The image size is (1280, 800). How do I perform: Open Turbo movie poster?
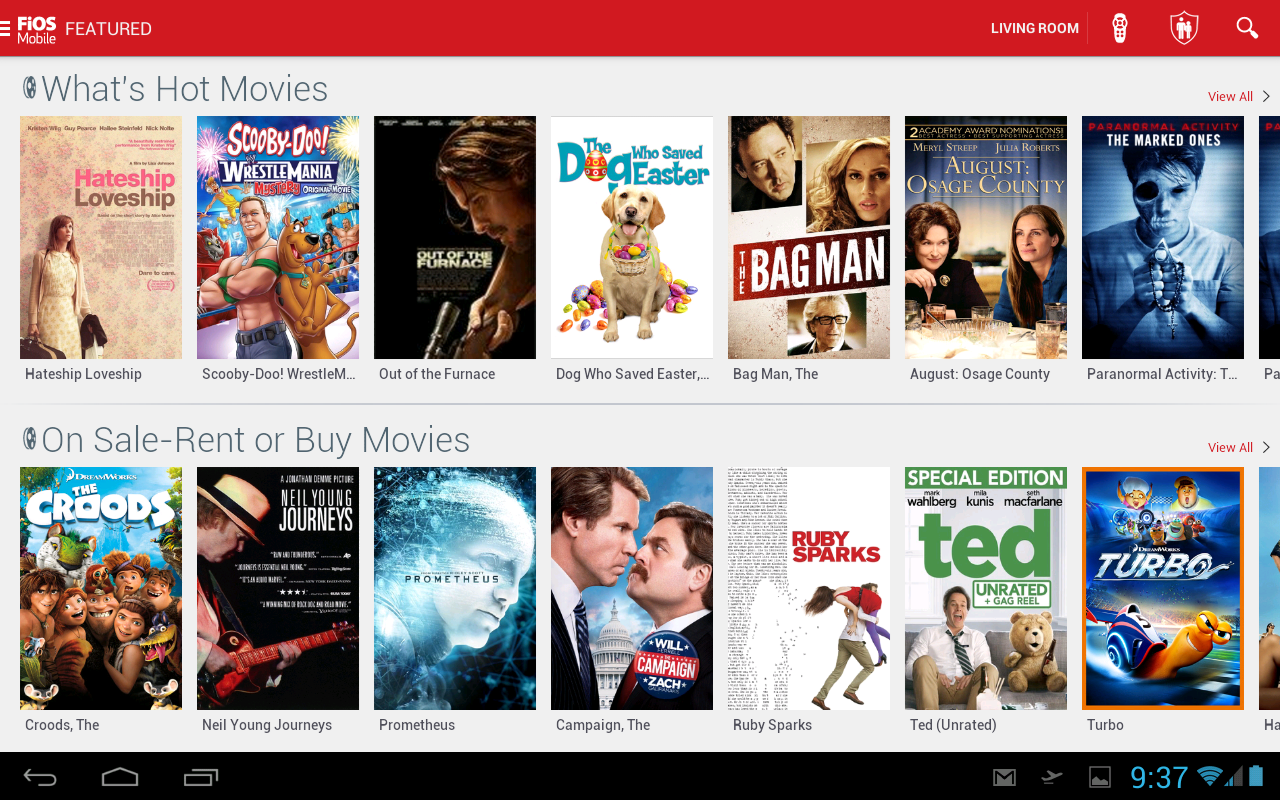pyautogui.click(x=1163, y=588)
